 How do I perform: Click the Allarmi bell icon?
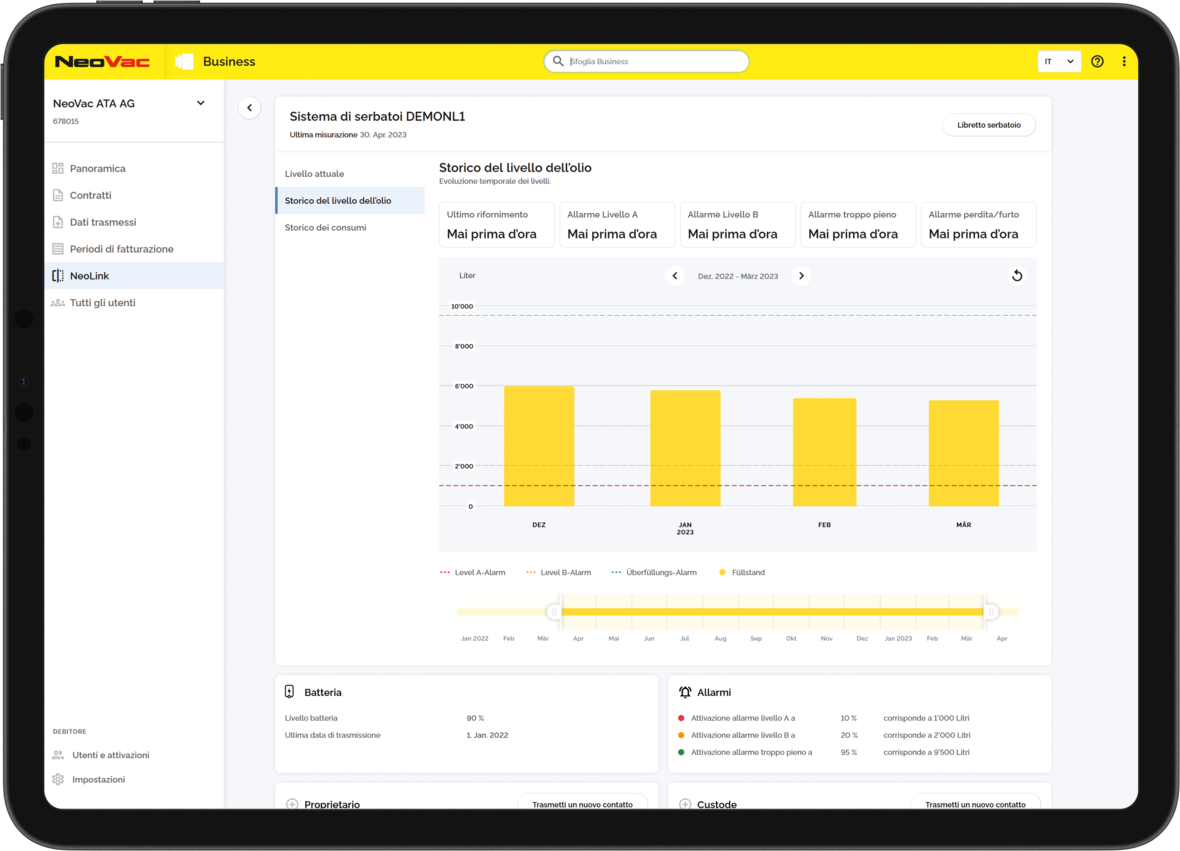coord(685,692)
